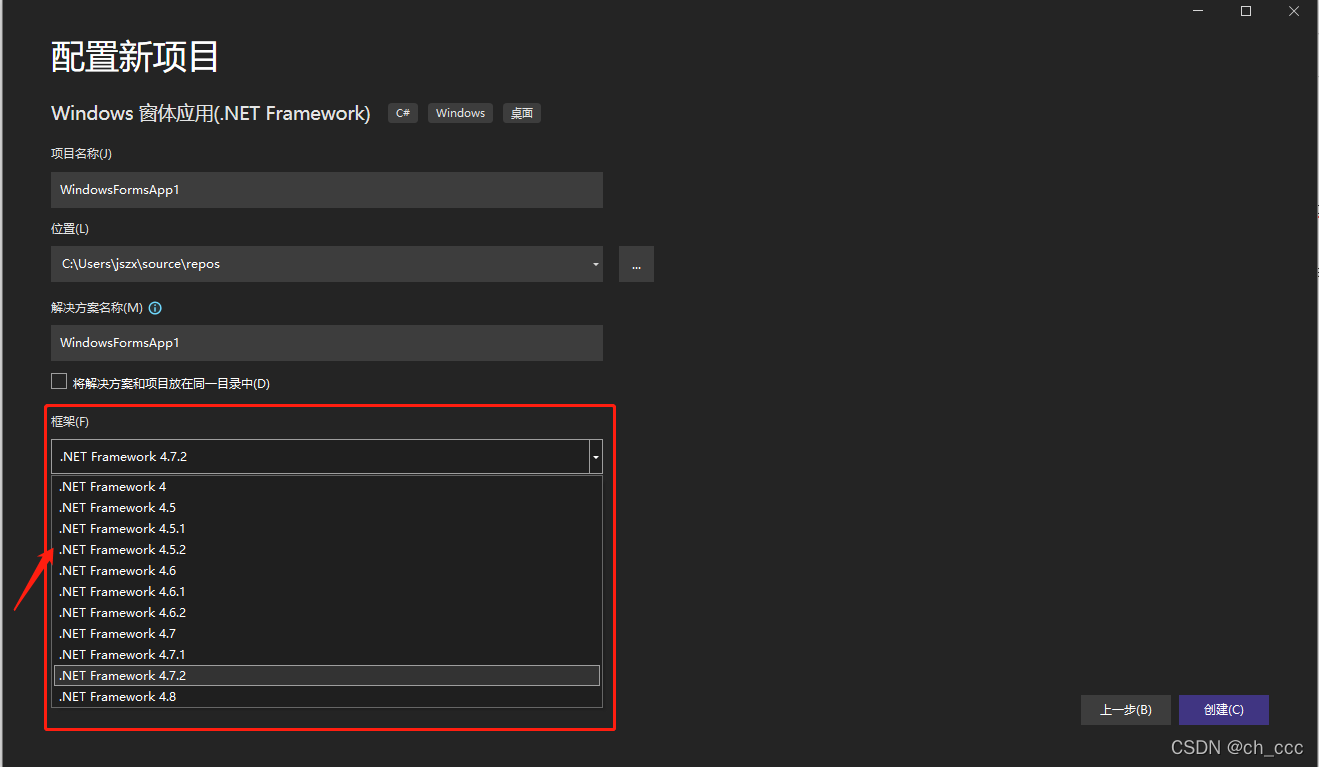Expand the 位置 (location) path dropdown

tap(596, 264)
